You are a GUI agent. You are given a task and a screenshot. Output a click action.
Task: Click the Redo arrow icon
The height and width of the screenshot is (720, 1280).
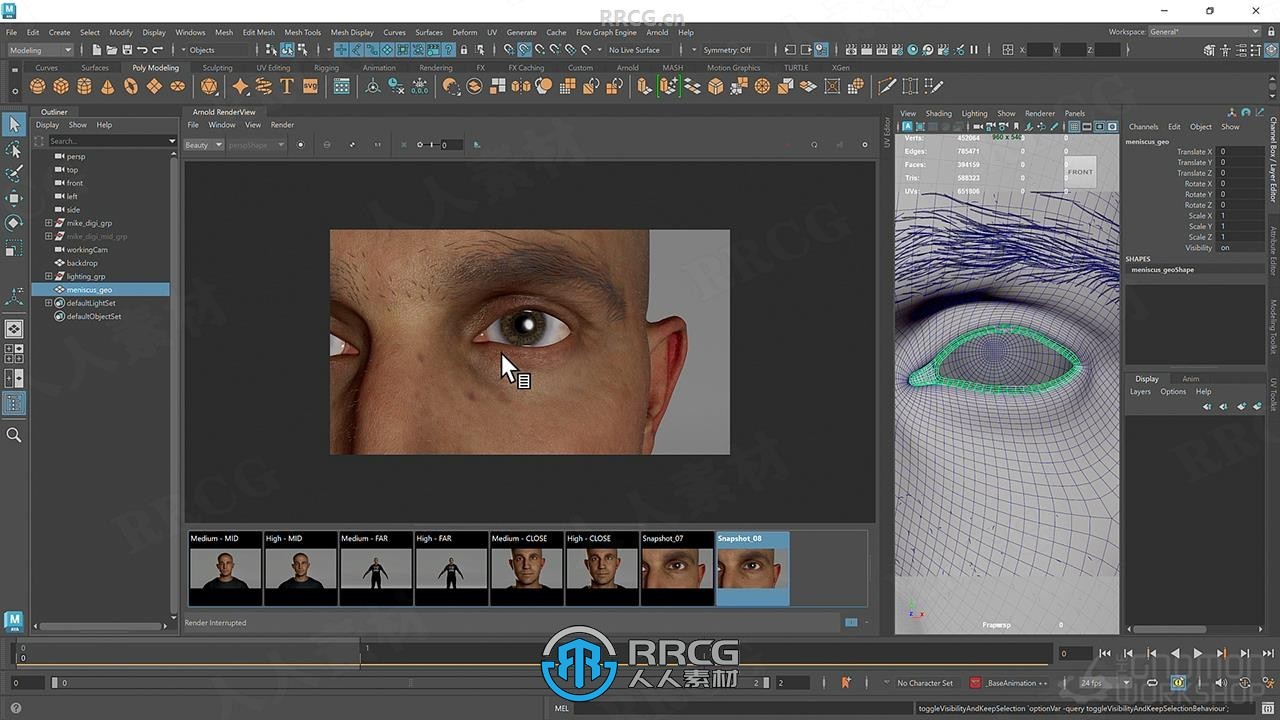157,49
